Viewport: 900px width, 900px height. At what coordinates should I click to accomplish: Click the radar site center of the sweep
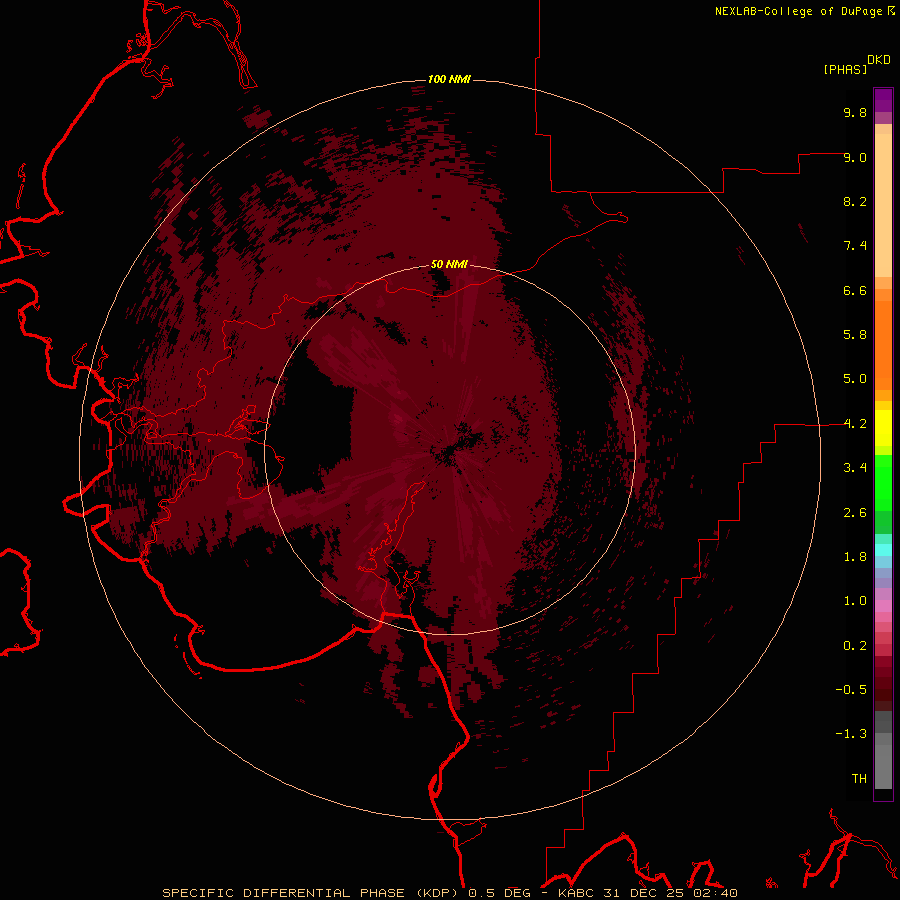449,451
